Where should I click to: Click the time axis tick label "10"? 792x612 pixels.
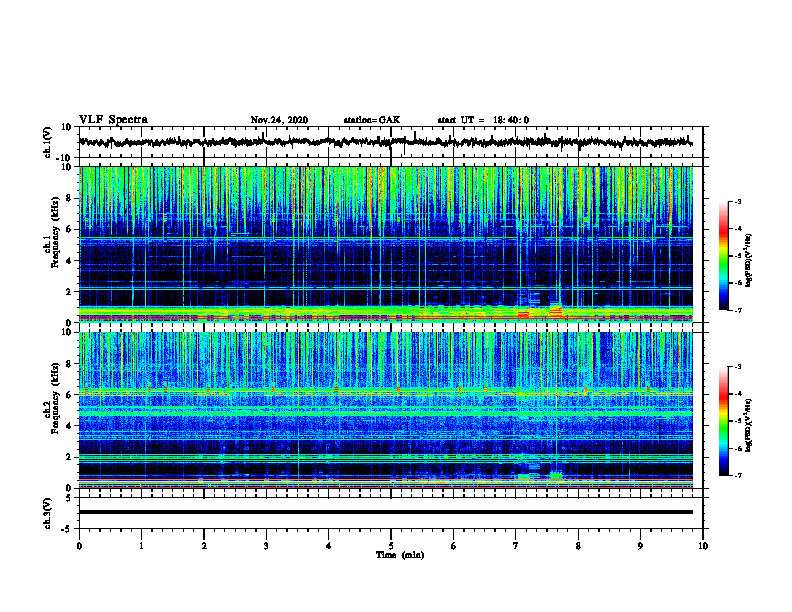click(x=703, y=546)
